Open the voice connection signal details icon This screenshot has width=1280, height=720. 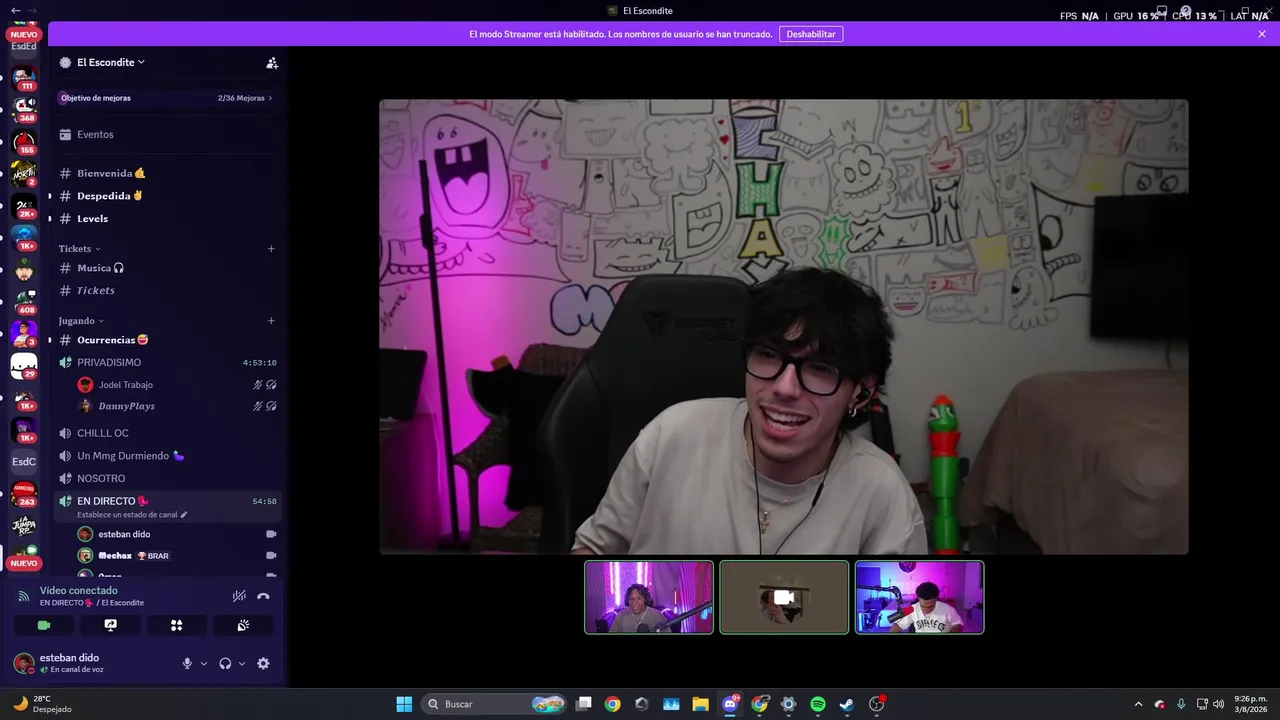coord(24,596)
